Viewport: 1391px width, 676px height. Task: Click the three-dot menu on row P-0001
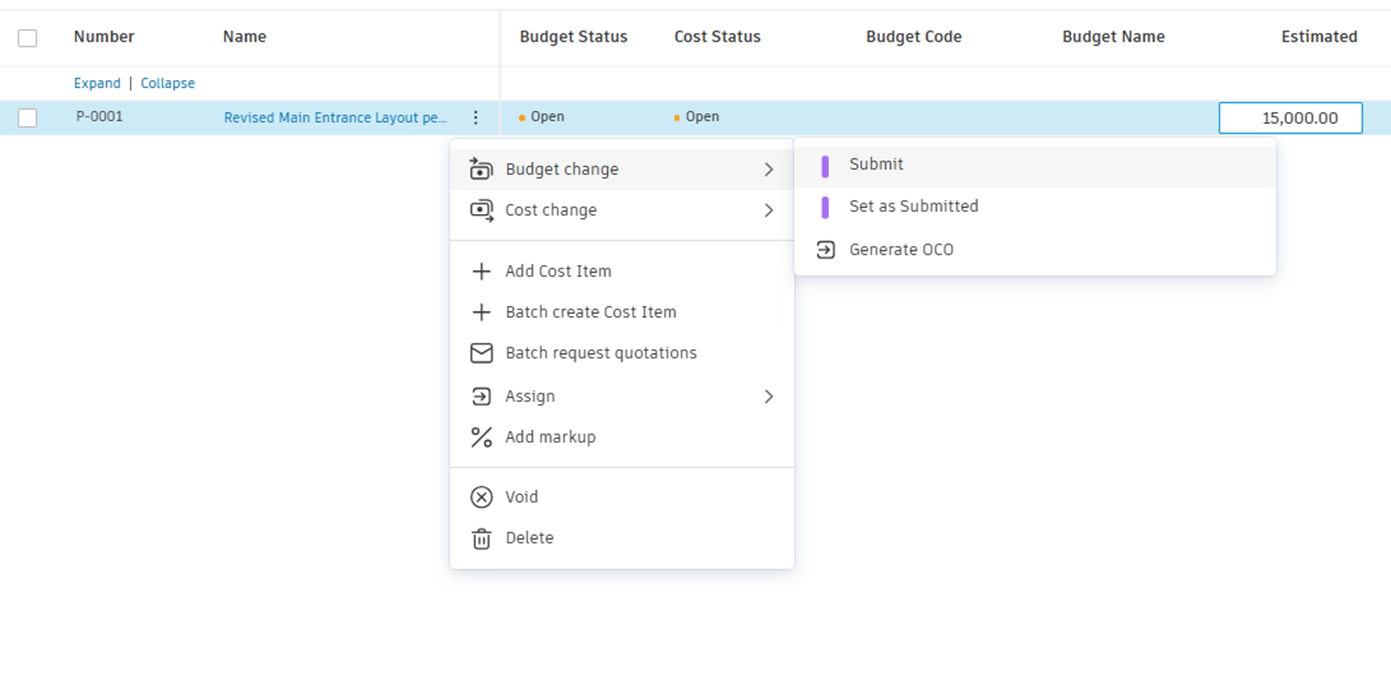point(476,117)
